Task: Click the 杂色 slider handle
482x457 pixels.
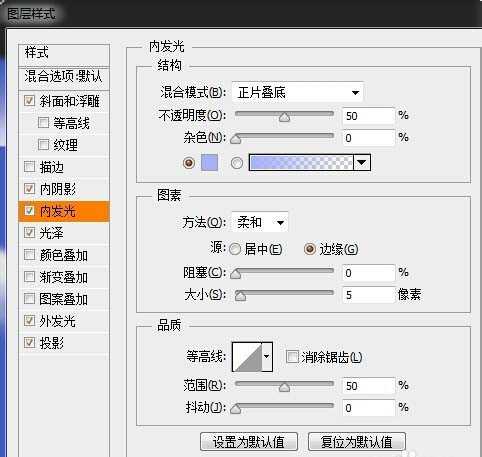Action: click(x=235, y=139)
